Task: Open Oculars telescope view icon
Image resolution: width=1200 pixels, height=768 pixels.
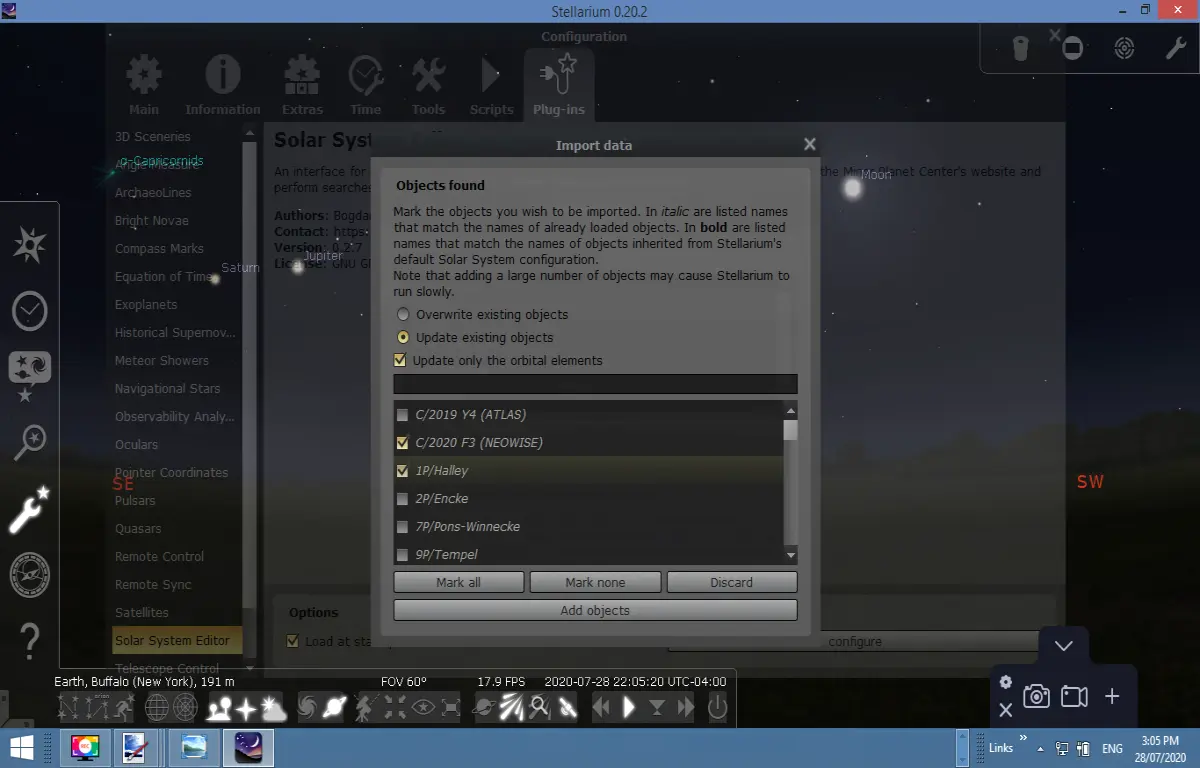Action: coord(1020,48)
